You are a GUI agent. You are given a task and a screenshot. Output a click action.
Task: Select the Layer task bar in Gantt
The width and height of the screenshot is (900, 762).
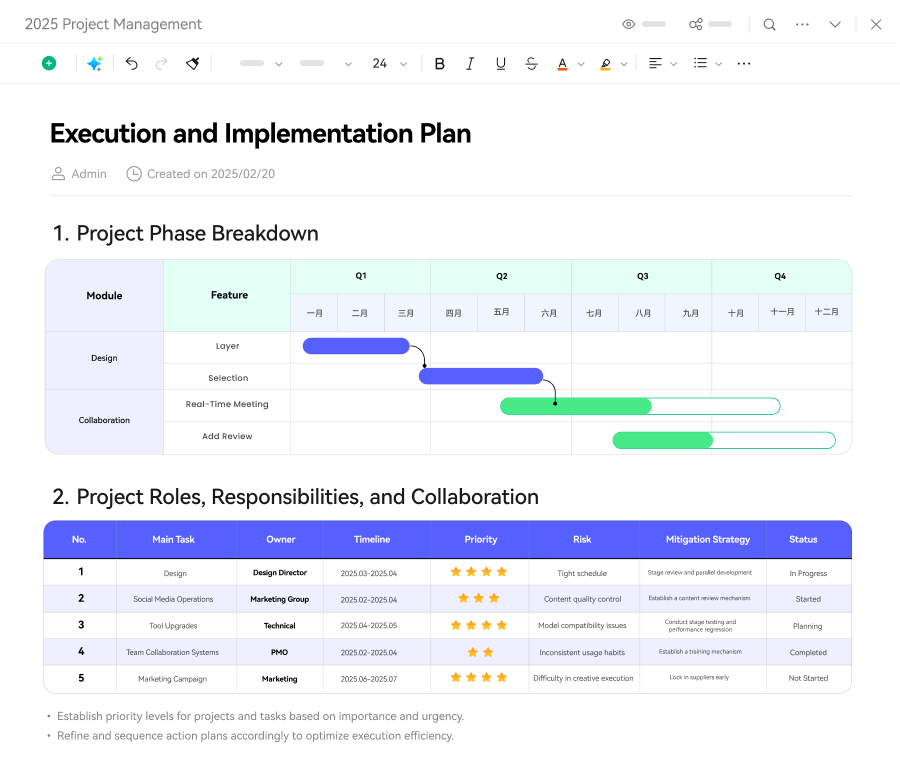(356, 346)
